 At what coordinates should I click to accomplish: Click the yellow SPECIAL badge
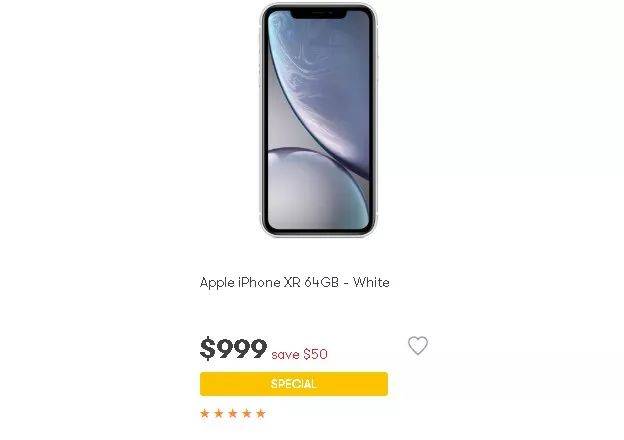(x=294, y=384)
